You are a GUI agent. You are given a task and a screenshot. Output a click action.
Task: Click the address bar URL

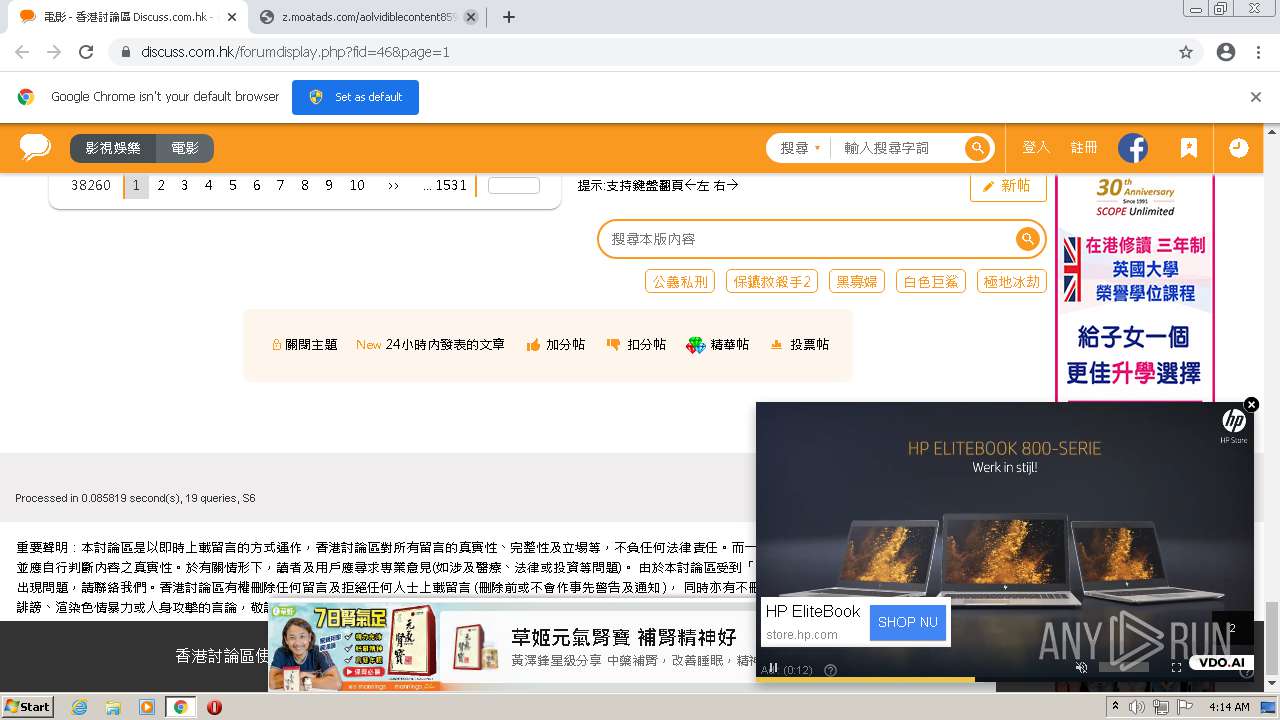(x=295, y=52)
